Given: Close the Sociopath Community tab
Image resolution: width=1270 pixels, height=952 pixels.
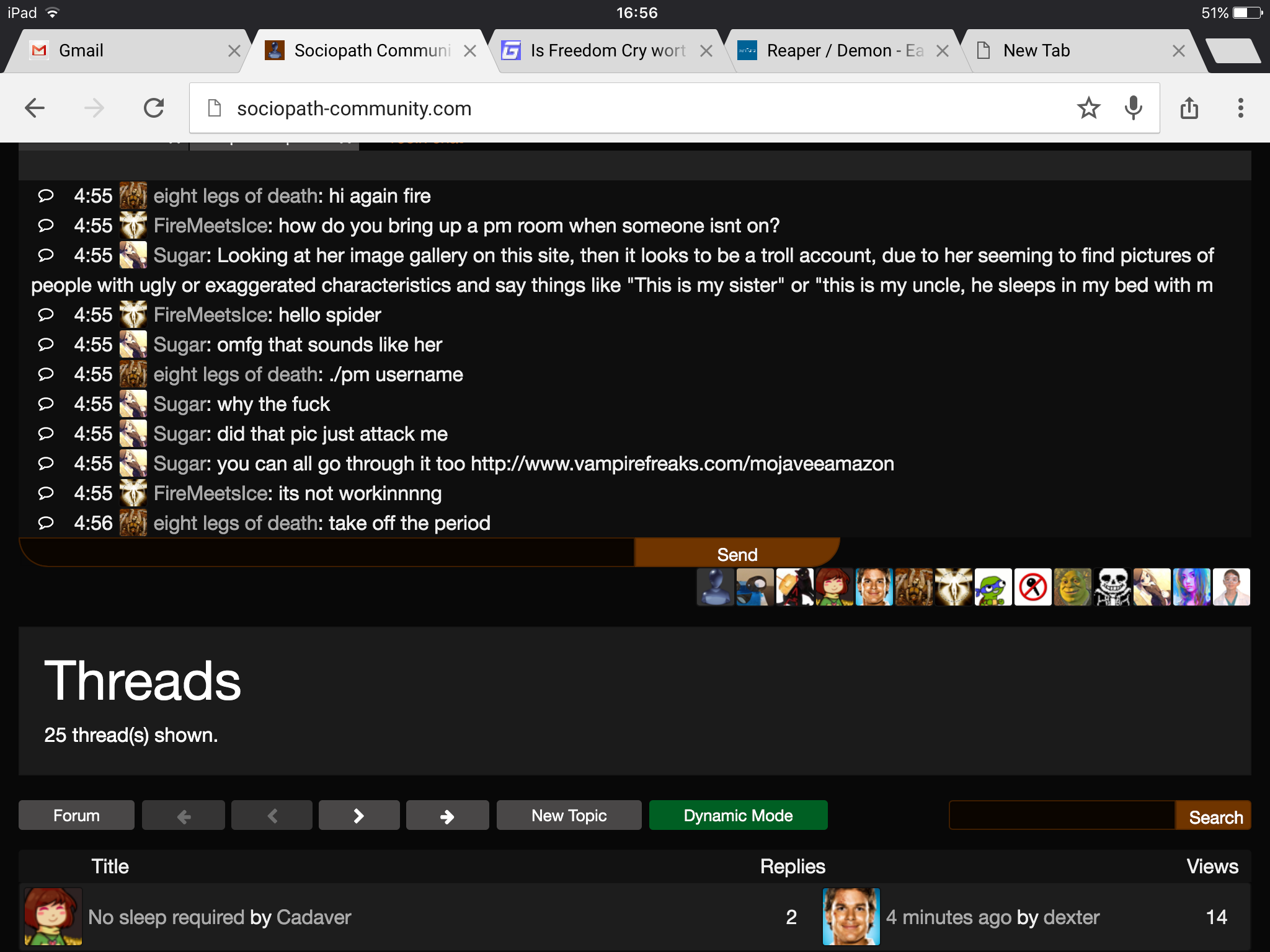Looking at the screenshot, I should (470, 51).
